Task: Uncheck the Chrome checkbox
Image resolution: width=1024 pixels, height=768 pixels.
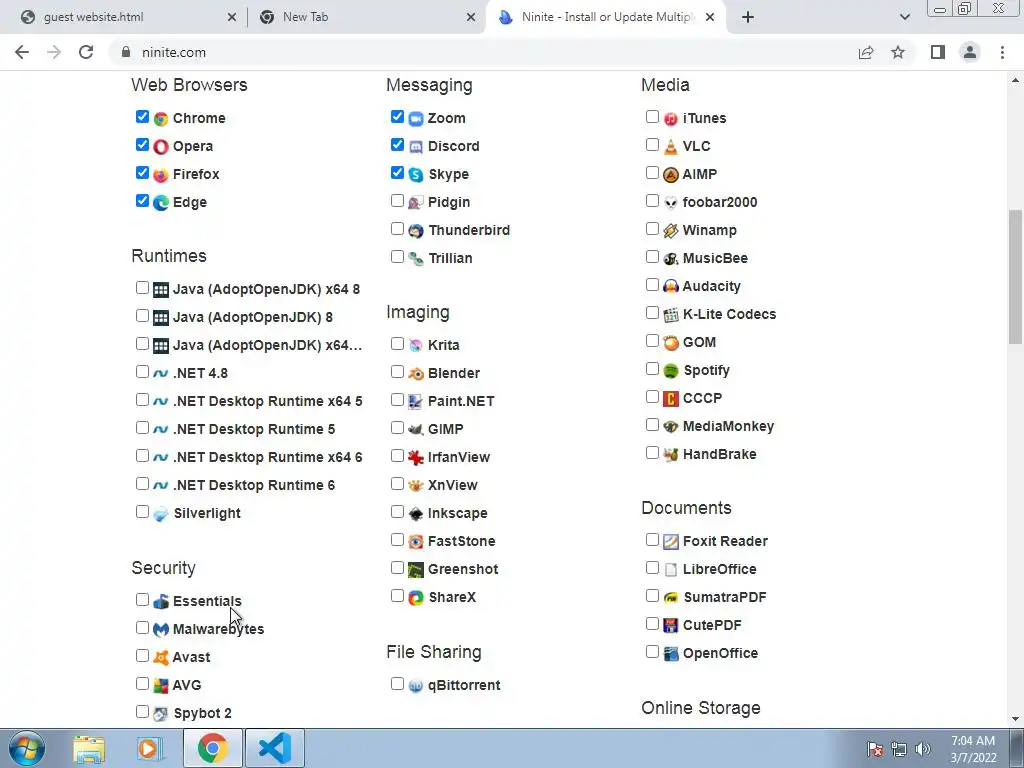Action: coord(142,117)
